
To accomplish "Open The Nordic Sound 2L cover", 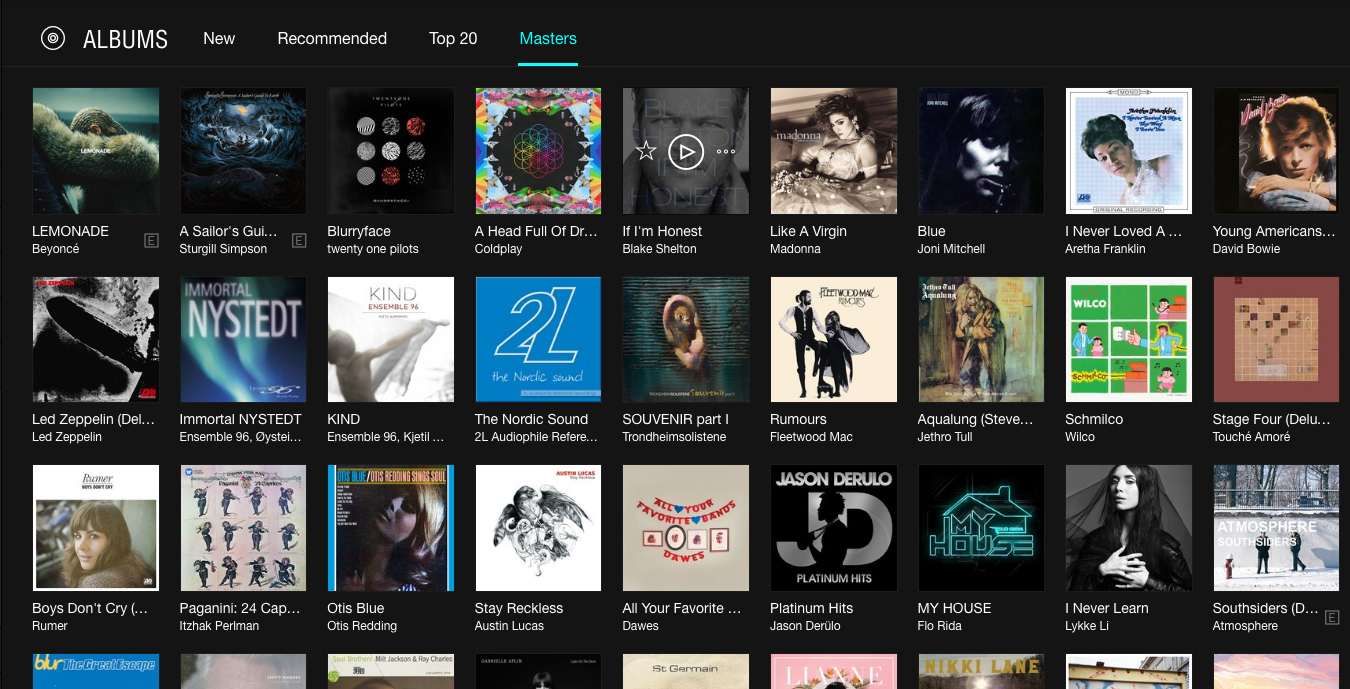I will pyautogui.click(x=538, y=340).
